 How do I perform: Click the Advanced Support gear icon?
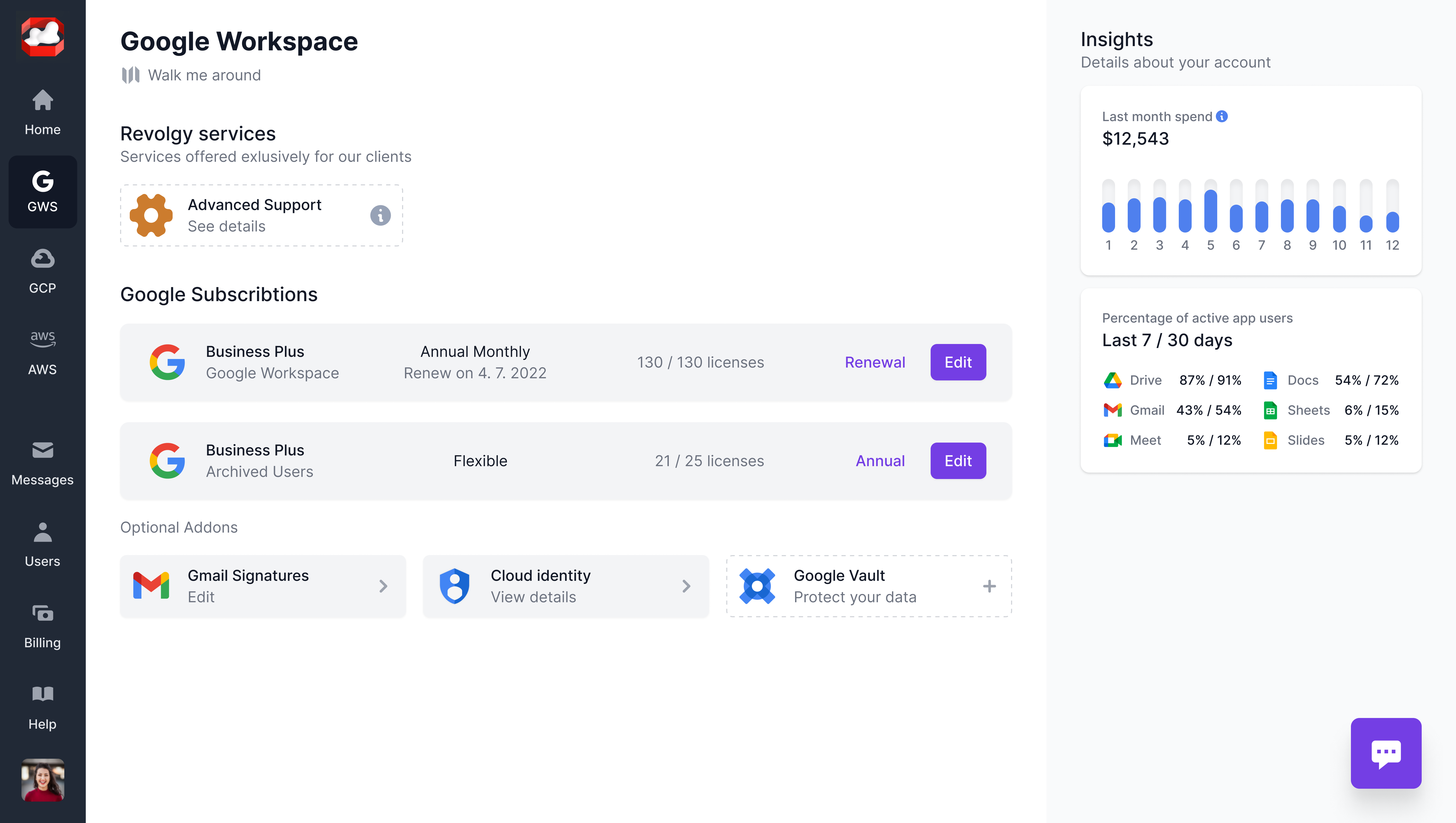(151, 215)
